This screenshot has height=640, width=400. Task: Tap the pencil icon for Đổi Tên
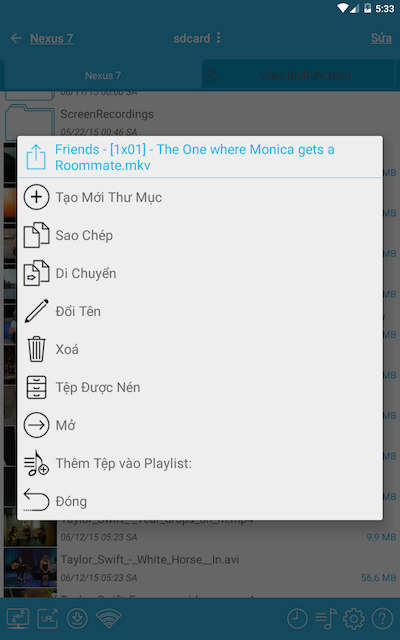36,311
